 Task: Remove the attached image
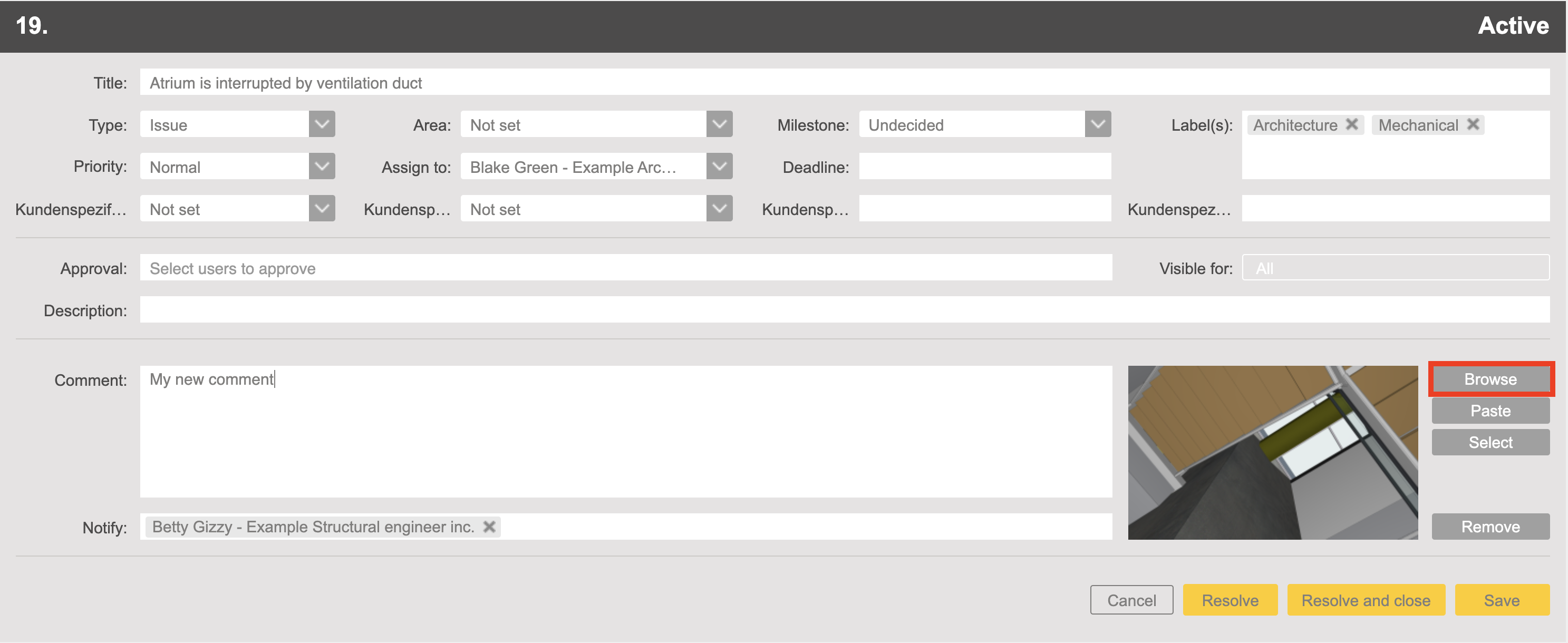point(1490,526)
